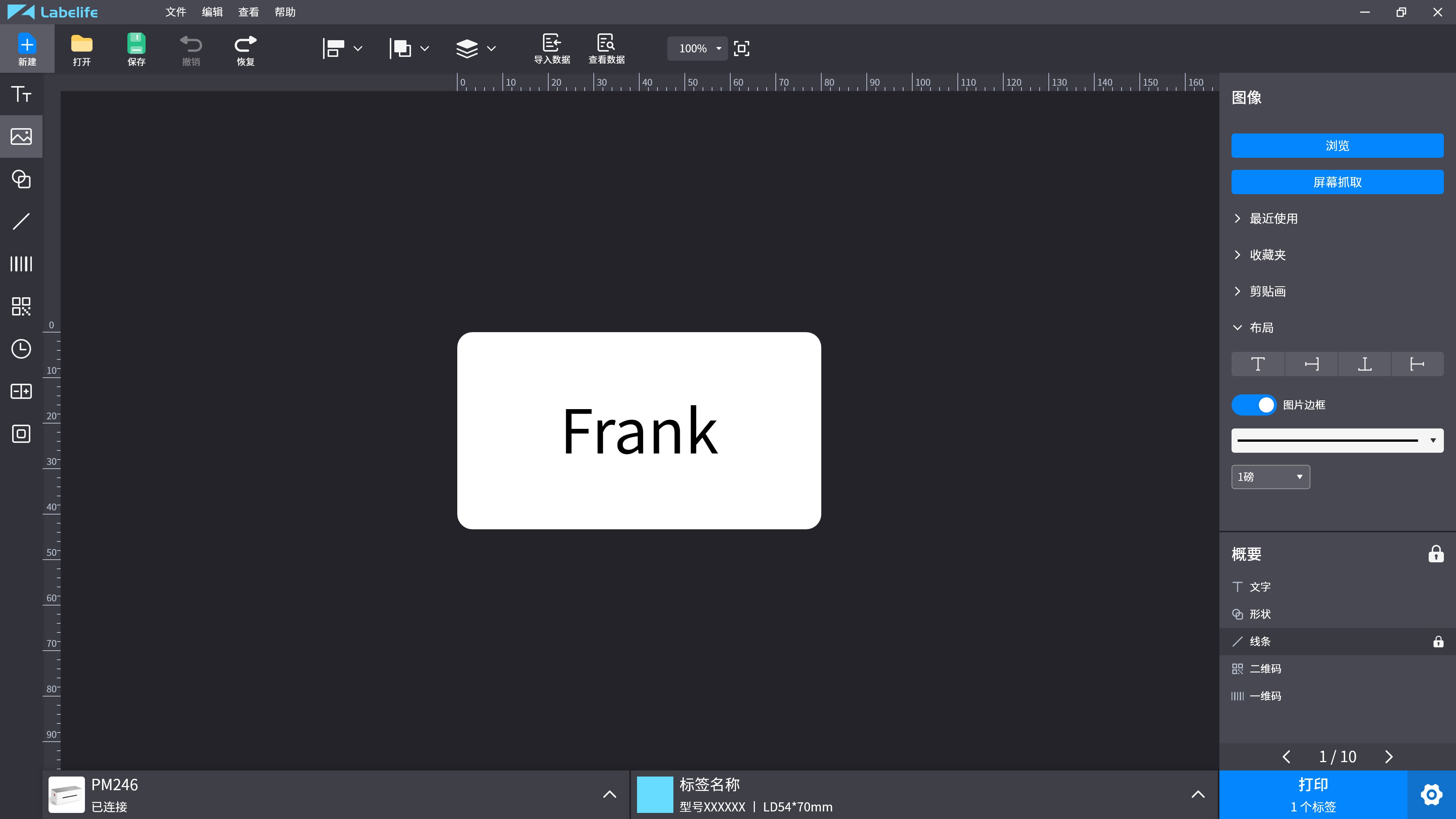Open the 1磅 border width dropdown
This screenshot has height=819, width=1456.
click(1270, 477)
